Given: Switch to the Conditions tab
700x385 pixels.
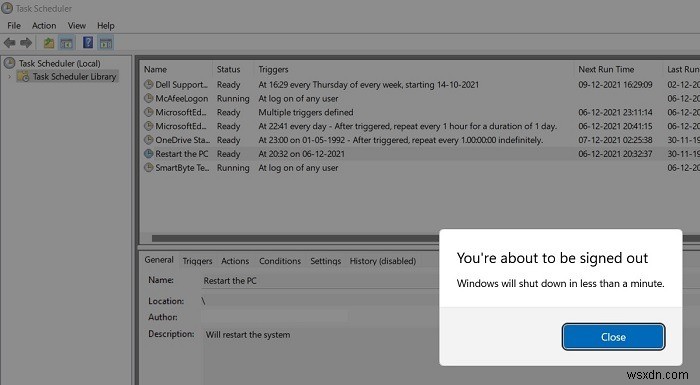Looking at the screenshot, I should coord(280,261).
